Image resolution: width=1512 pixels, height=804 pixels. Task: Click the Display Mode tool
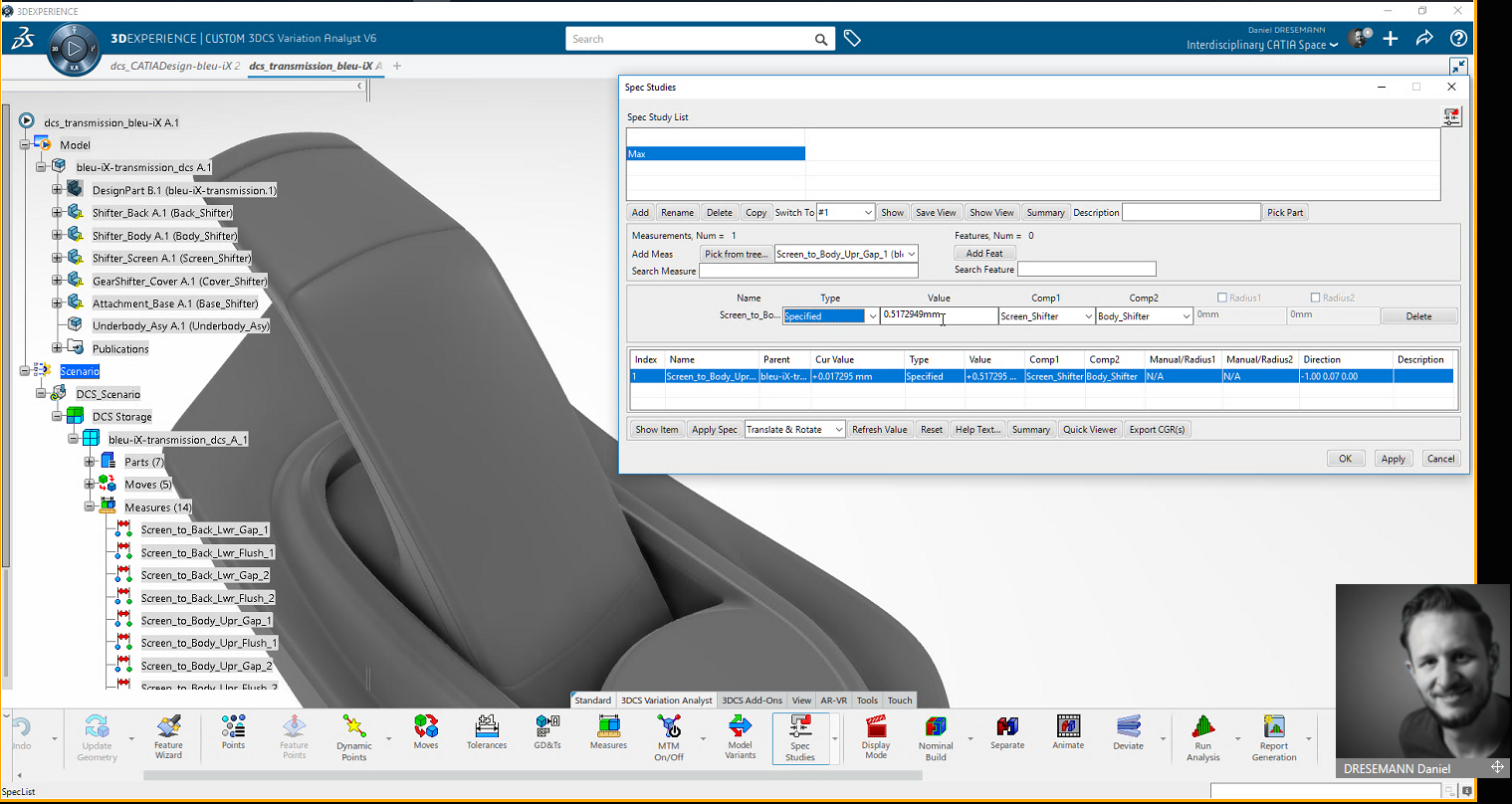coord(876,737)
